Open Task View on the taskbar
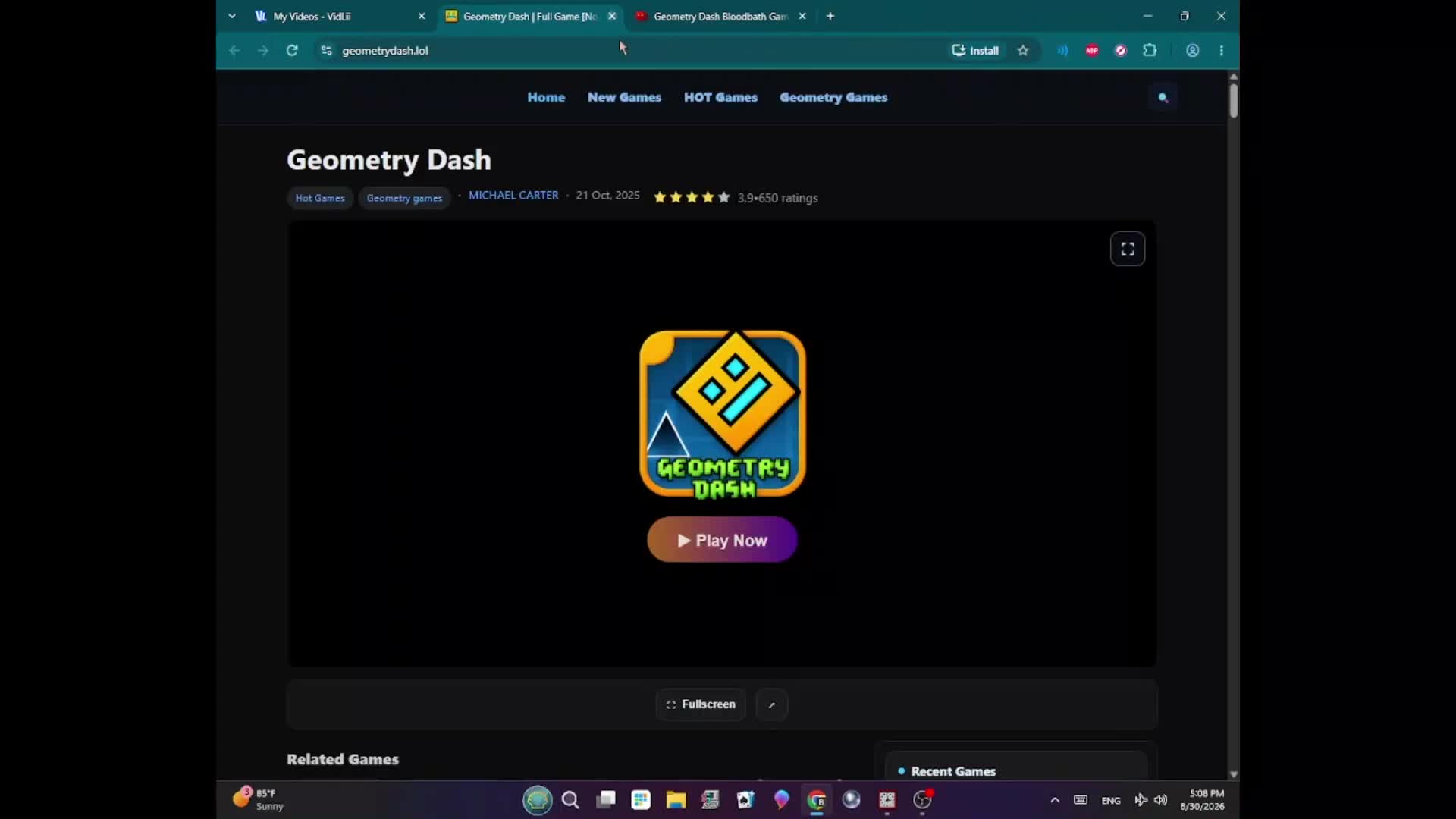The height and width of the screenshot is (819, 1456). click(x=606, y=800)
